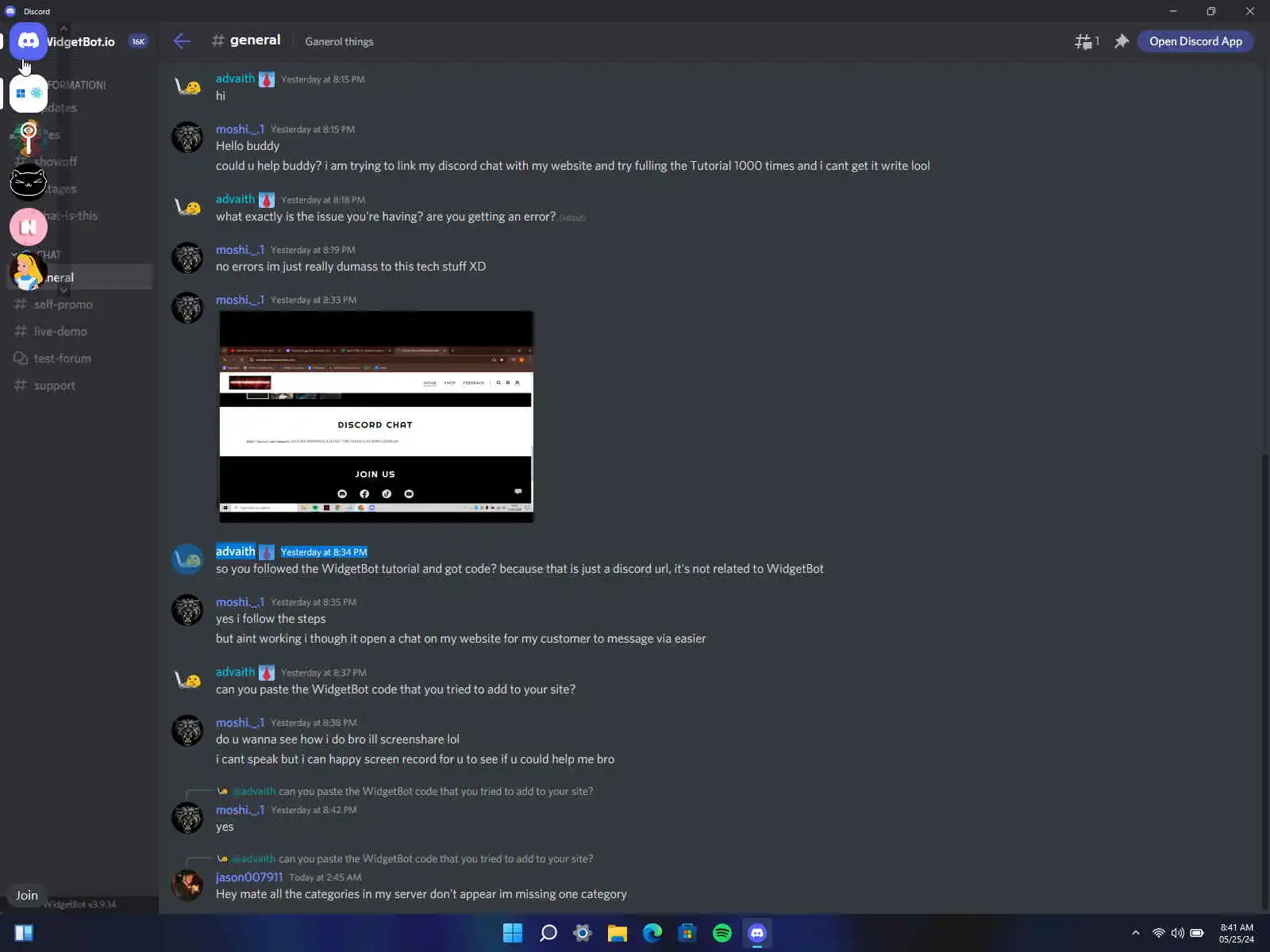1270x952 pixels.
Task: Click advaith's avatar on 8:15 PM message
Action: point(187,86)
